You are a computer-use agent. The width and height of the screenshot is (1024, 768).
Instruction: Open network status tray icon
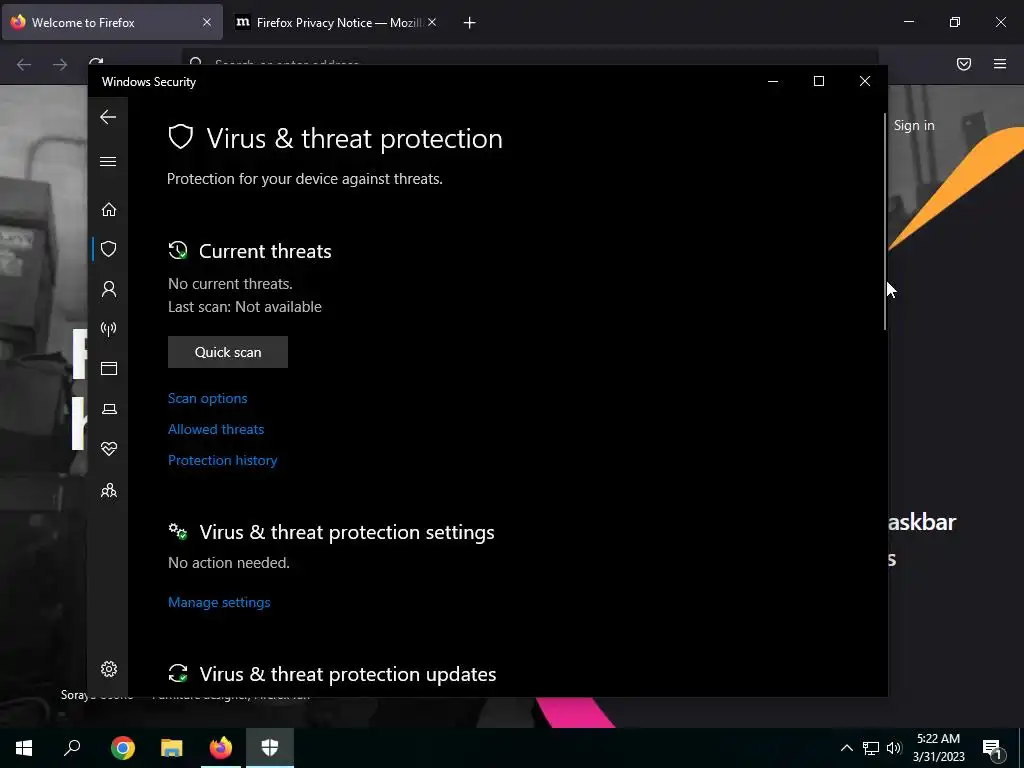point(871,748)
